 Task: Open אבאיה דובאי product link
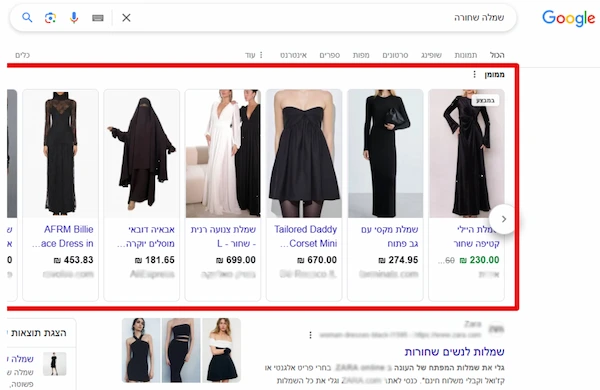146,236
